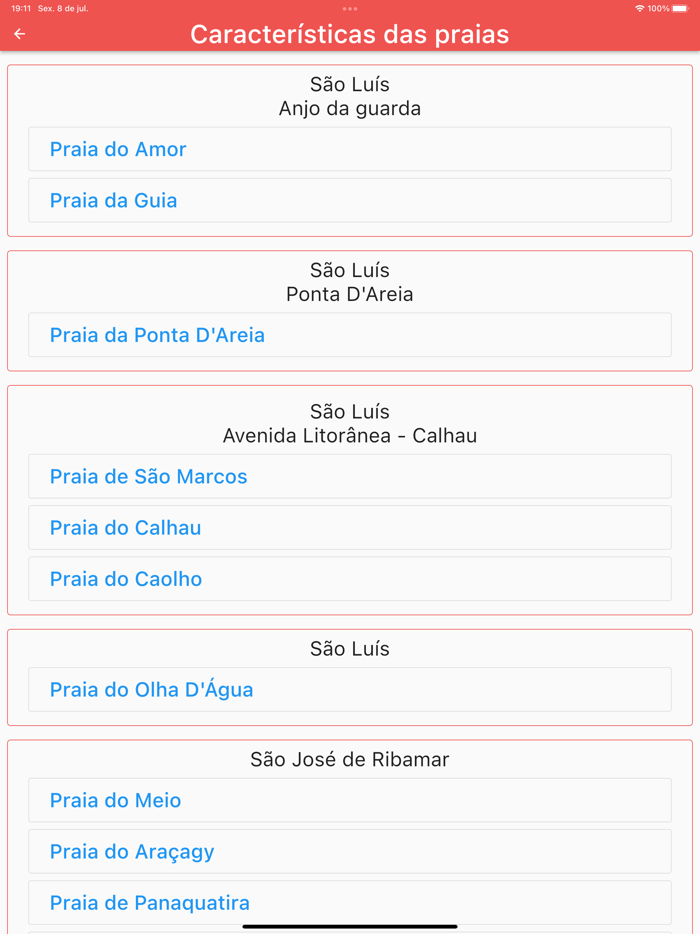Screen dimensions: 700x934
Task: Open Praia do Caolho details
Action: pyautogui.click(x=349, y=578)
